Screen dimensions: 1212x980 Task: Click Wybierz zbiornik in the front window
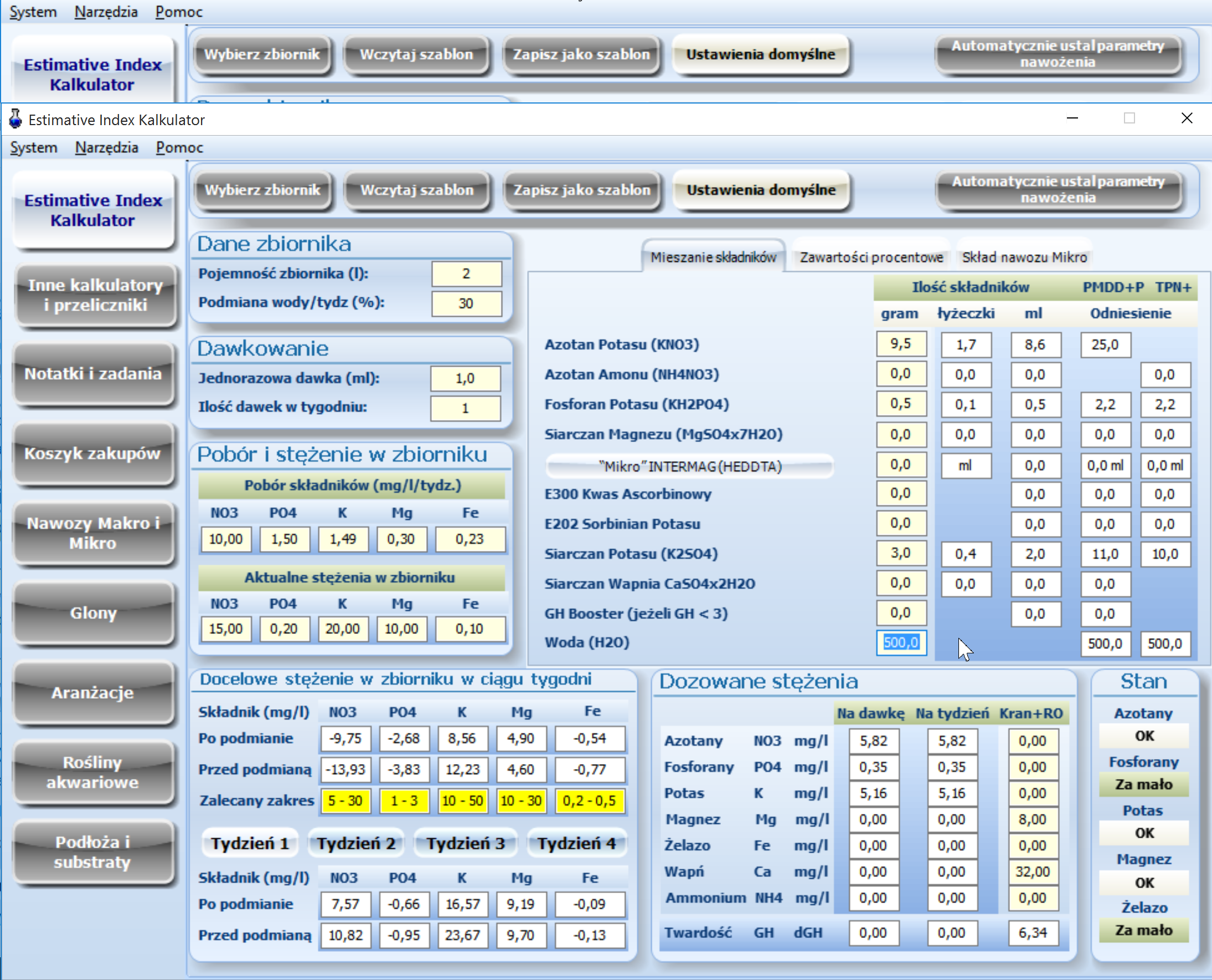262,190
